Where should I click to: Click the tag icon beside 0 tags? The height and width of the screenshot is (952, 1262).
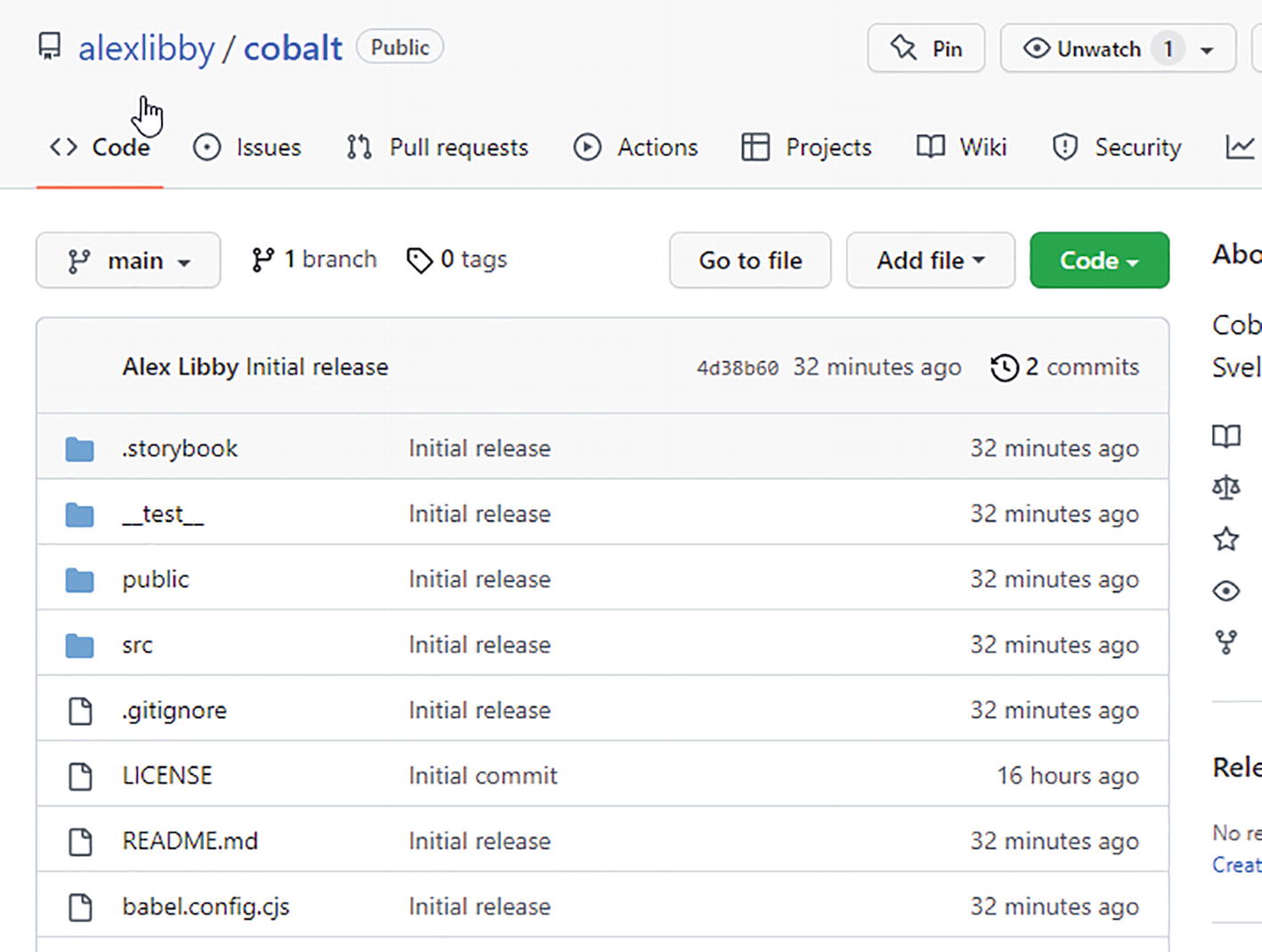418,260
